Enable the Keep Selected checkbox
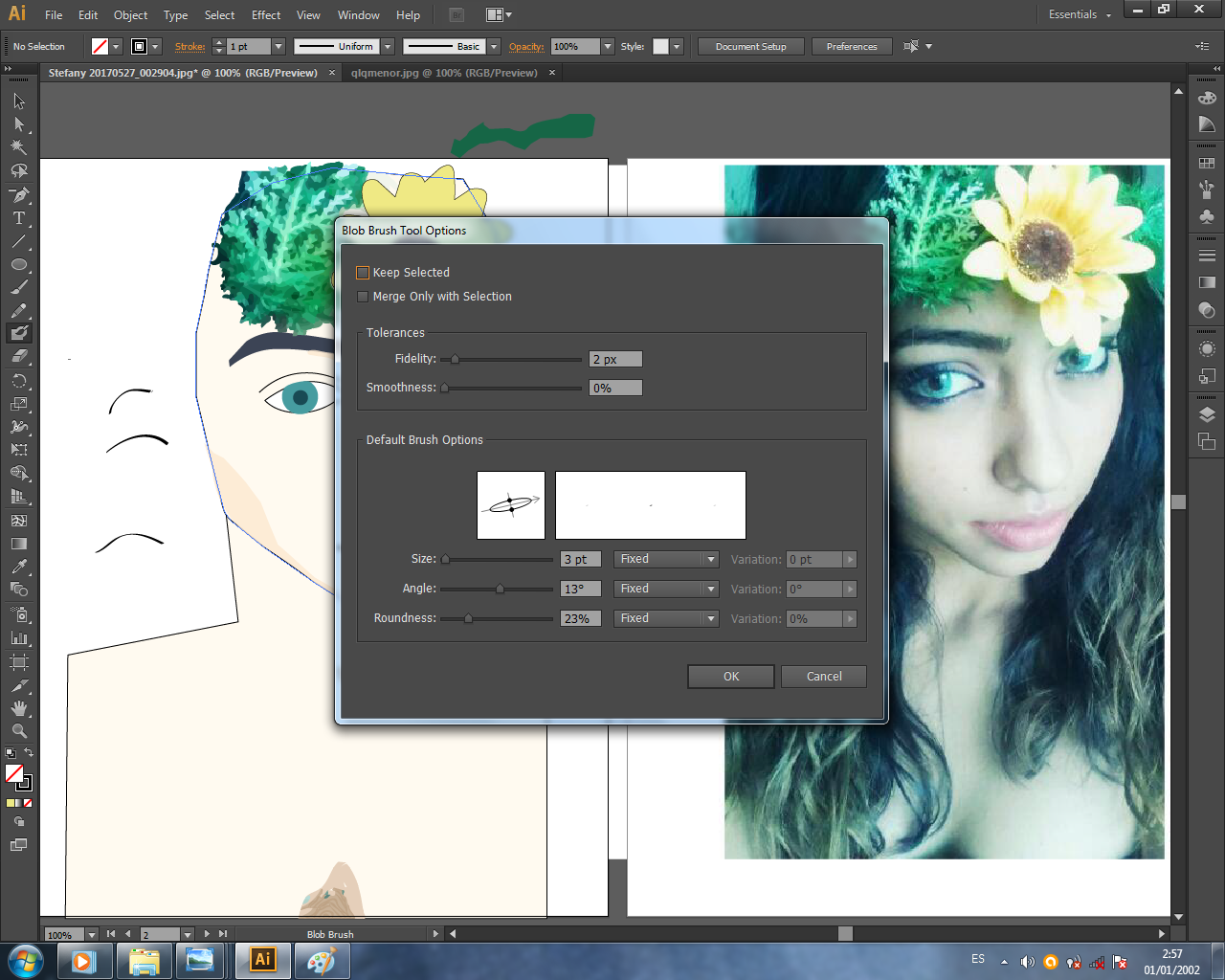 pyautogui.click(x=363, y=273)
